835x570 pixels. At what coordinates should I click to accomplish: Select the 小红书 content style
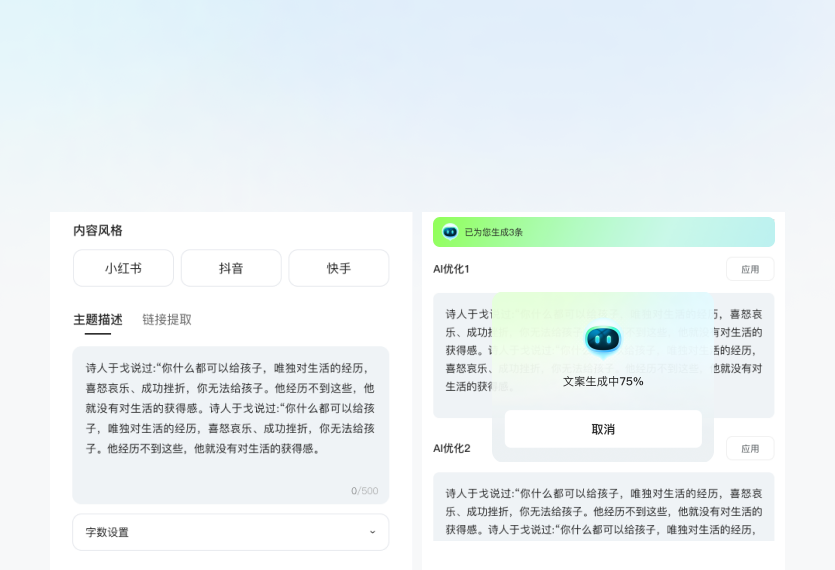[123, 268]
